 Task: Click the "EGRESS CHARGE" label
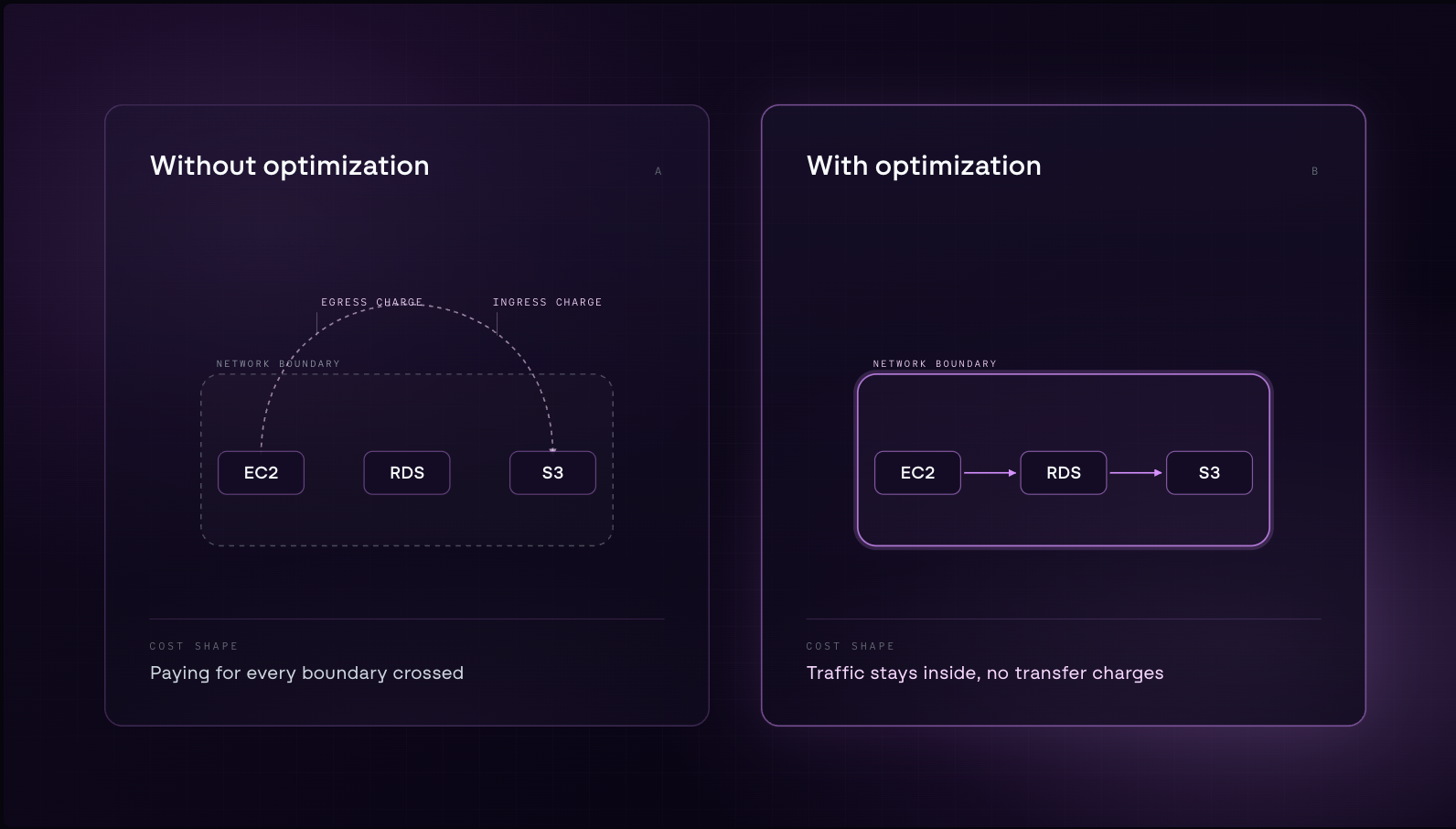[x=372, y=302]
